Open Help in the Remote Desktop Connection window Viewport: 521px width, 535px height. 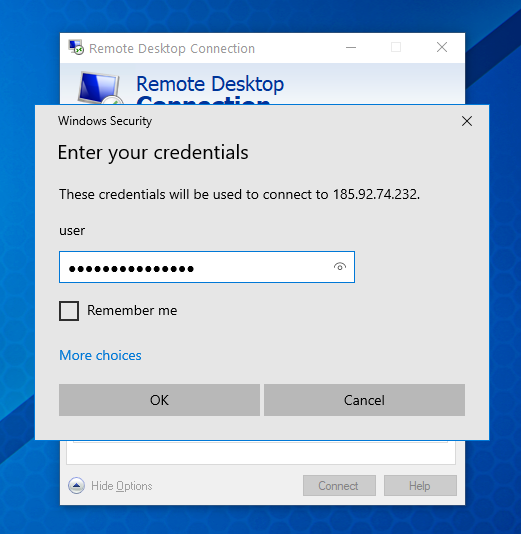pyautogui.click(x=420, y=486)
